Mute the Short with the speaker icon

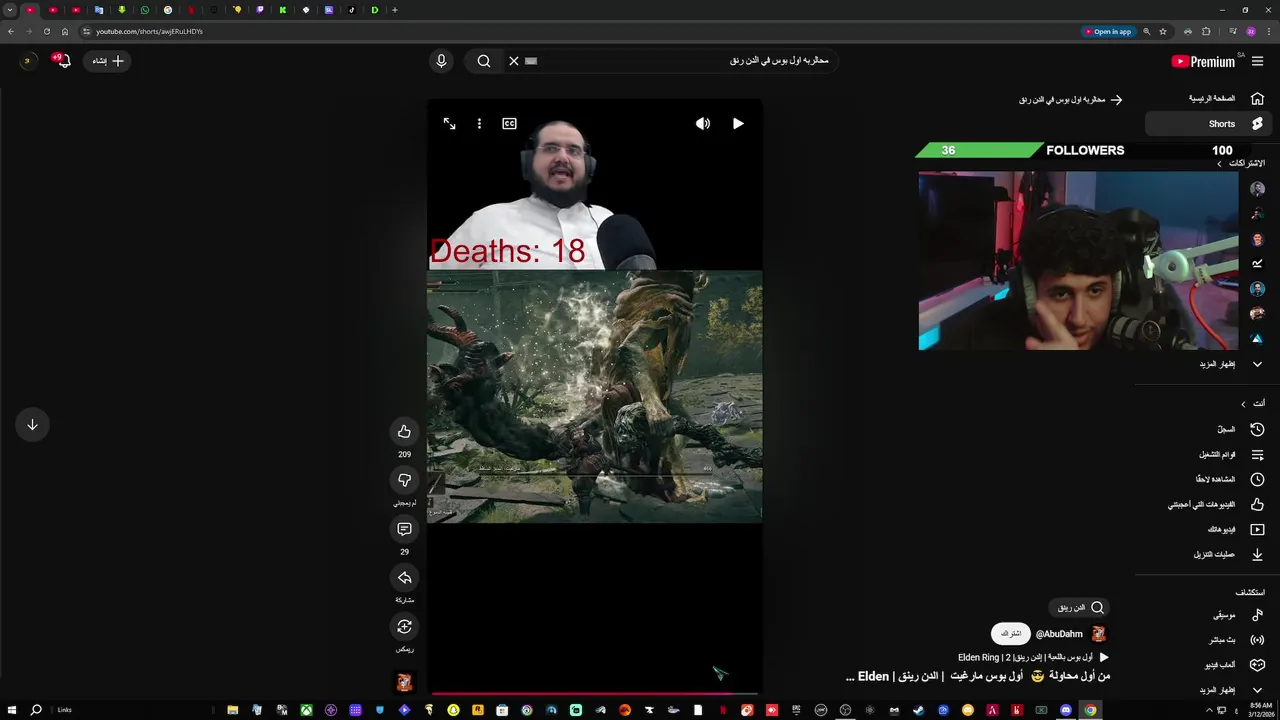click(703, 124)
